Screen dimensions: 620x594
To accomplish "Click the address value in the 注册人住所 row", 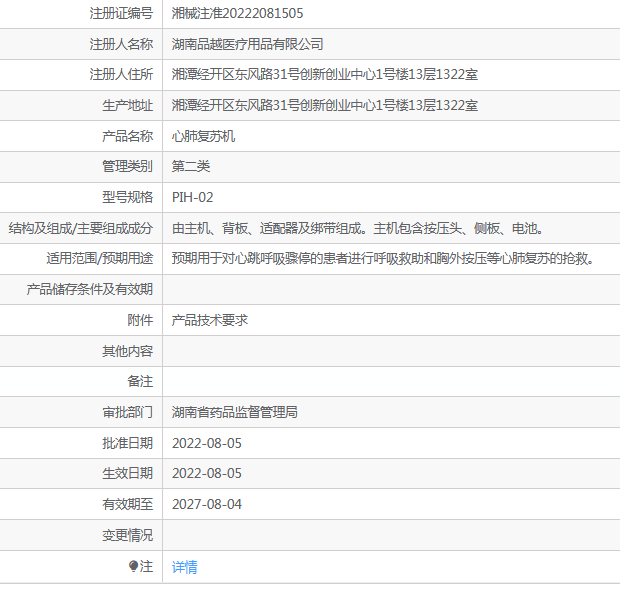I will click(x=325, y=74).
